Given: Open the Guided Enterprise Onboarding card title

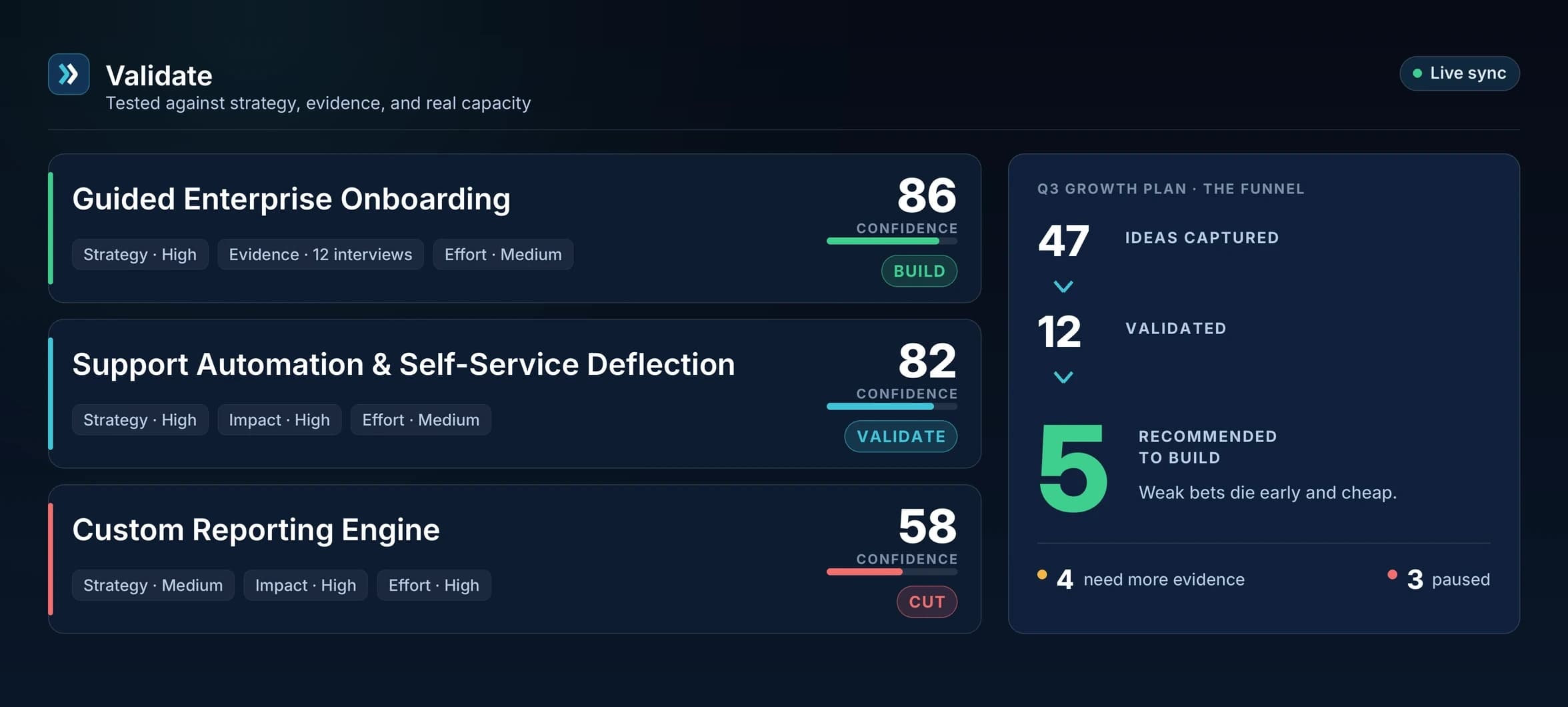Looking at the screenshot, I should 291,199.
